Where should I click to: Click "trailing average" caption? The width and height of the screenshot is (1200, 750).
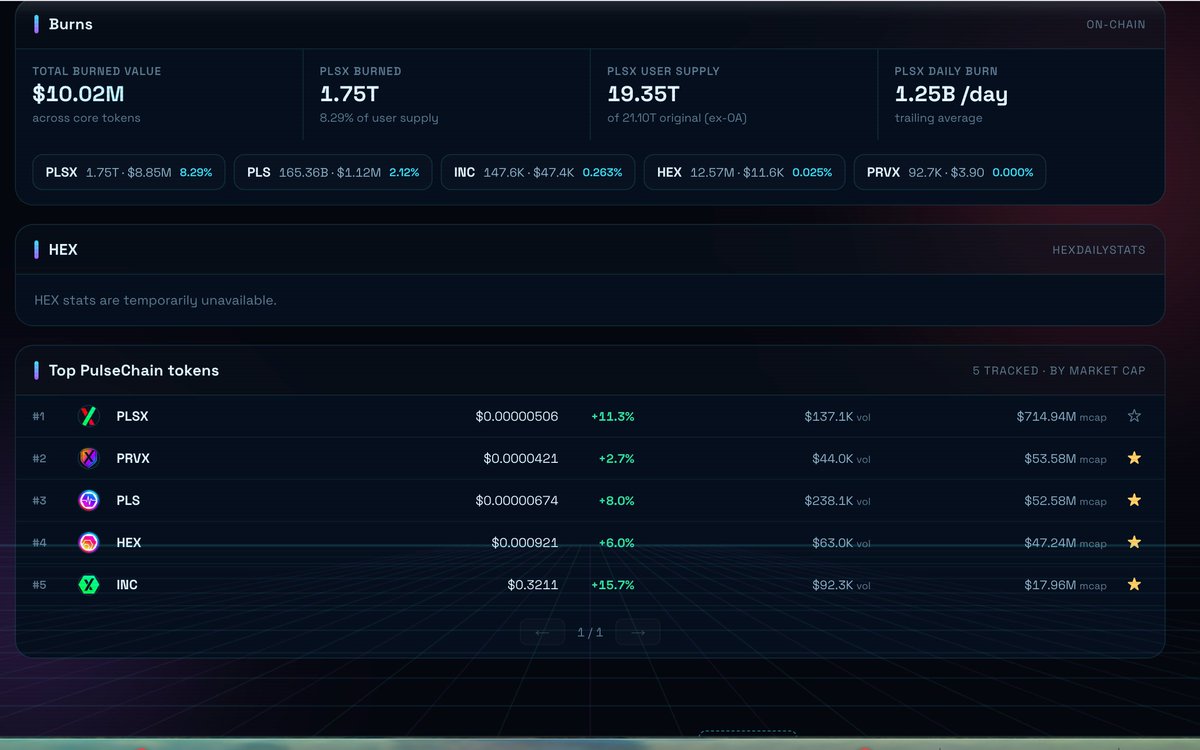click(x=938, y=118)
